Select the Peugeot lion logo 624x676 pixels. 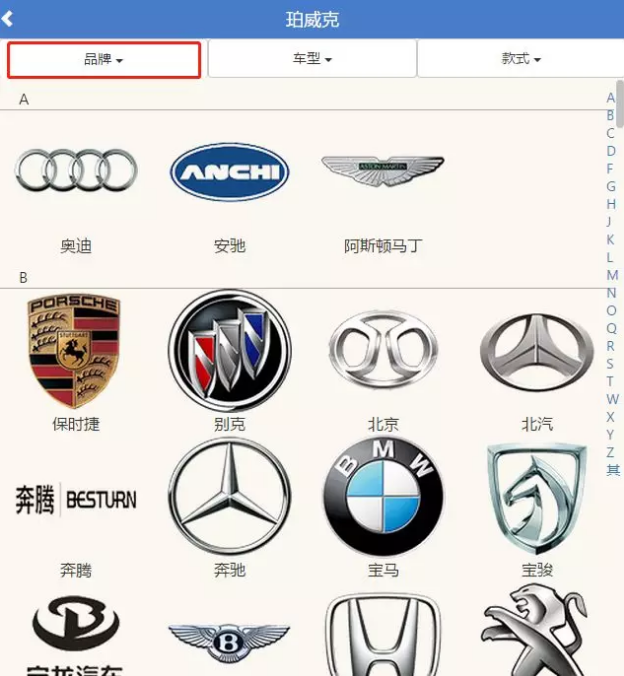click(535, 630)
